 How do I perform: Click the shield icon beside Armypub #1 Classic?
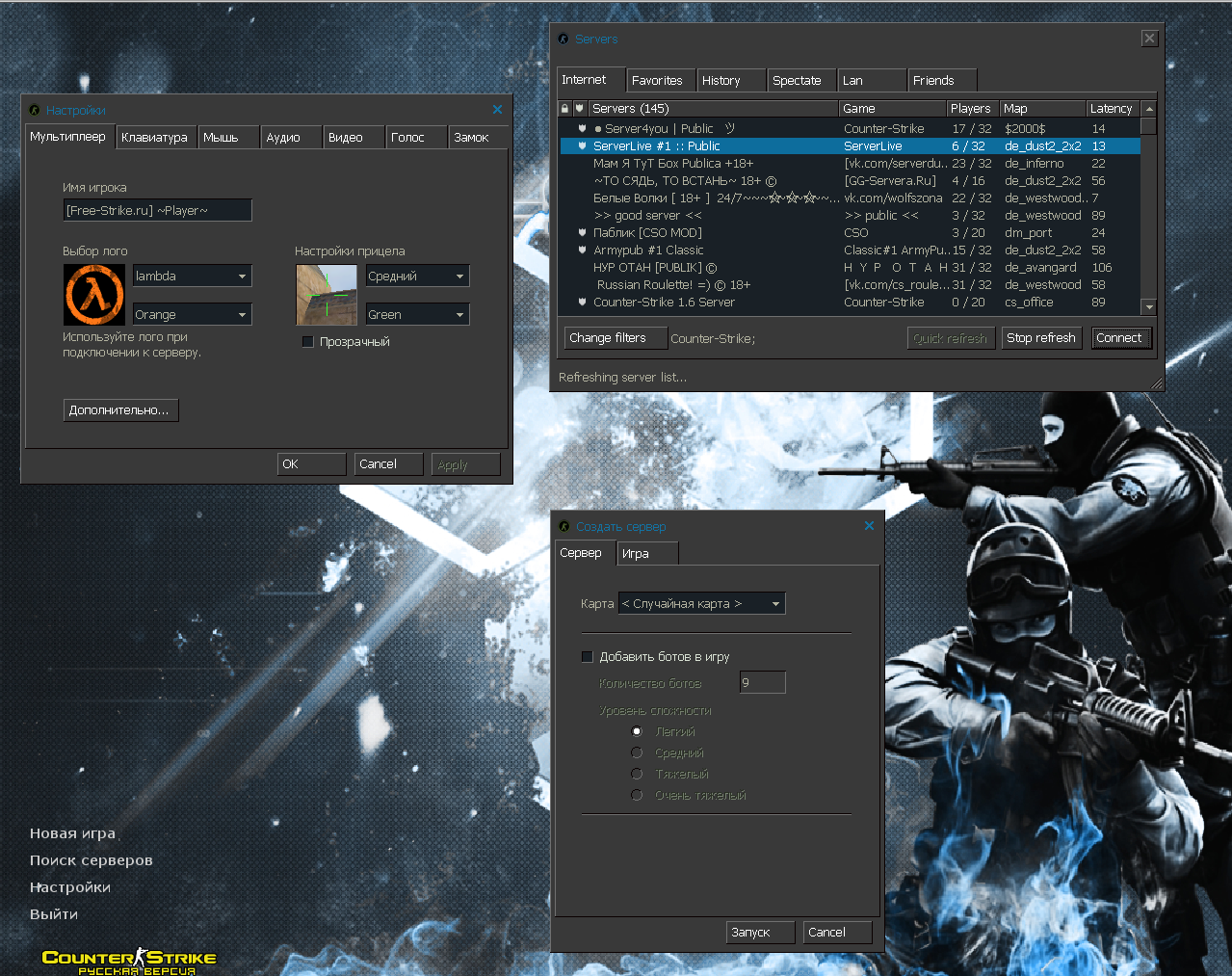click(583, 250)
